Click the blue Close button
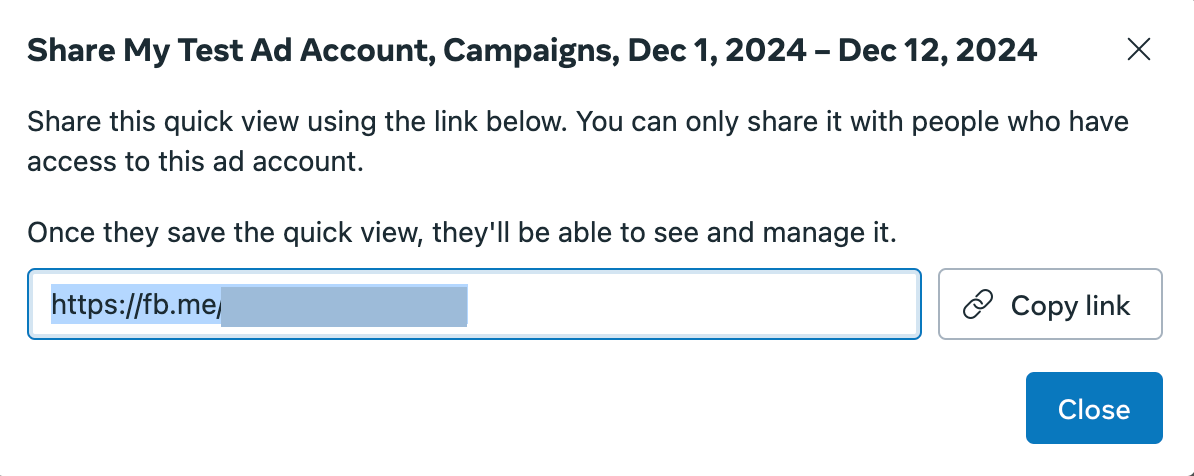The width and height of the screenshot is (1194, 476). click(x=1093, y=408)
